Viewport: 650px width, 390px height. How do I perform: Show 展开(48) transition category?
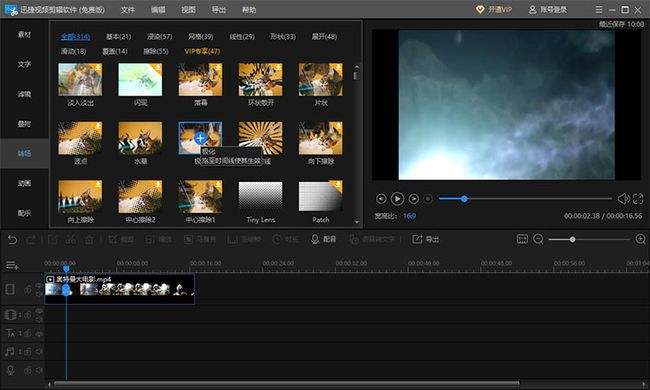pyautogui.click(x=325, y=36)
